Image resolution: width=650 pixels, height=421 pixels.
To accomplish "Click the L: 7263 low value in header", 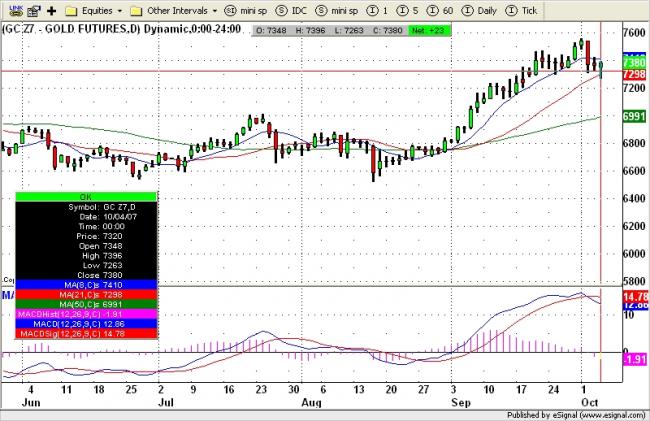I will coord(349,30).
